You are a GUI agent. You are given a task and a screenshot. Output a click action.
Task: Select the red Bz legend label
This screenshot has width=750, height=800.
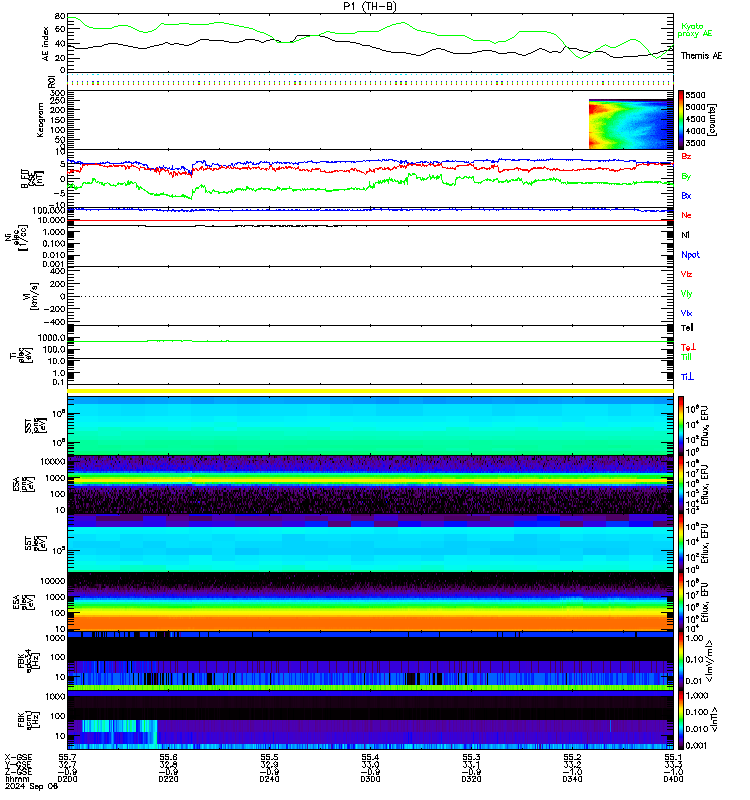tap(686, 156)
